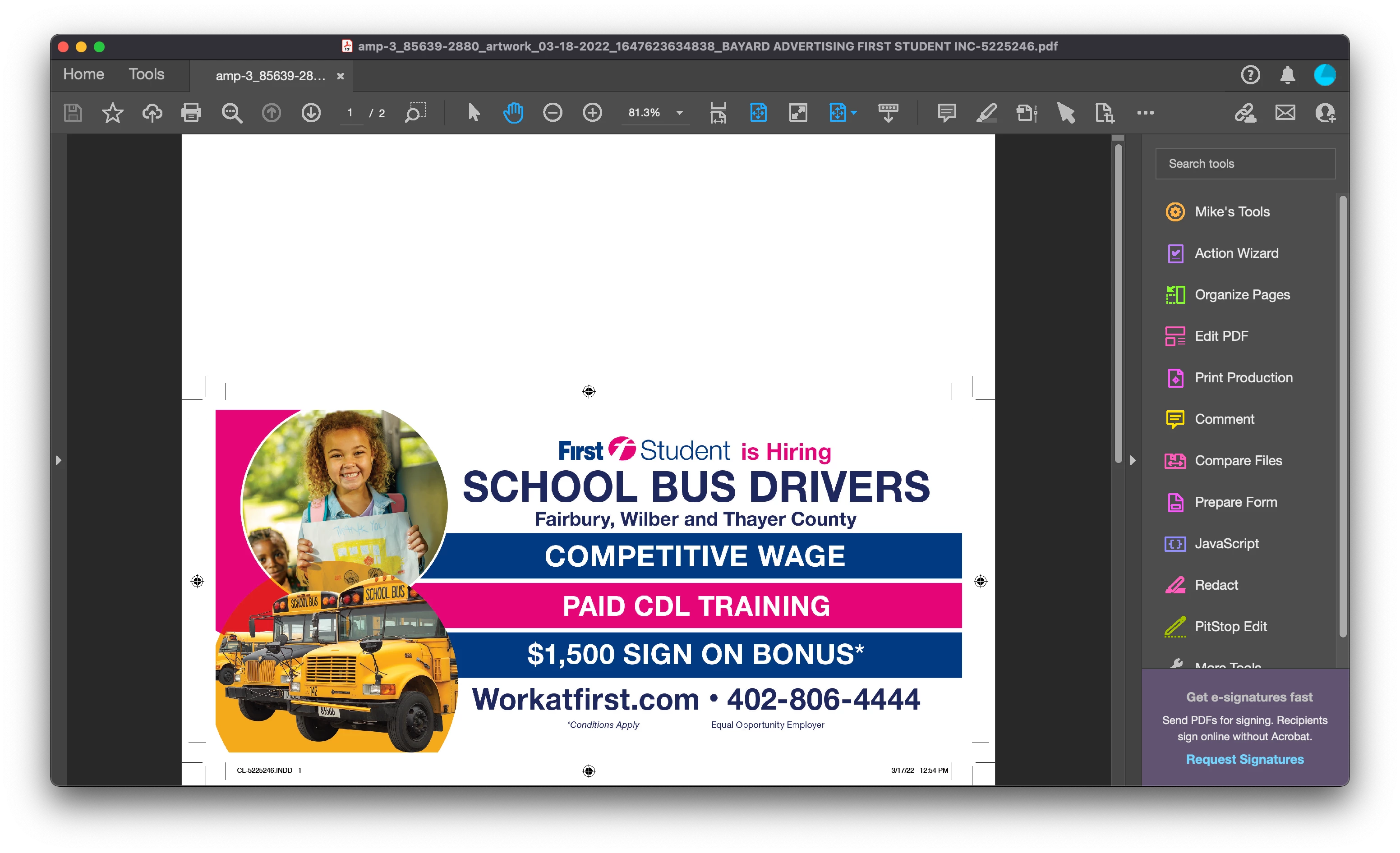
Task: Go to next page arrow
Action: click(311, 112)
